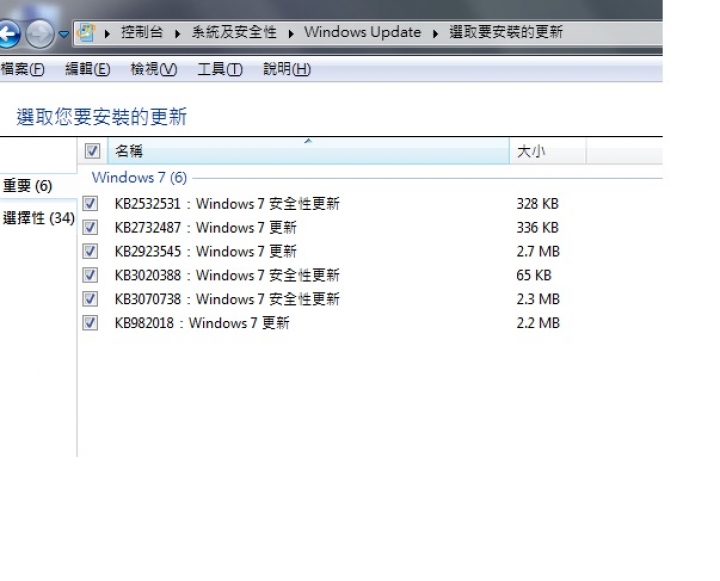Go to 系統及安全性 breadcrumb
Image resolution: width=720 pixels, height=581 pixels.
point(234,32)
